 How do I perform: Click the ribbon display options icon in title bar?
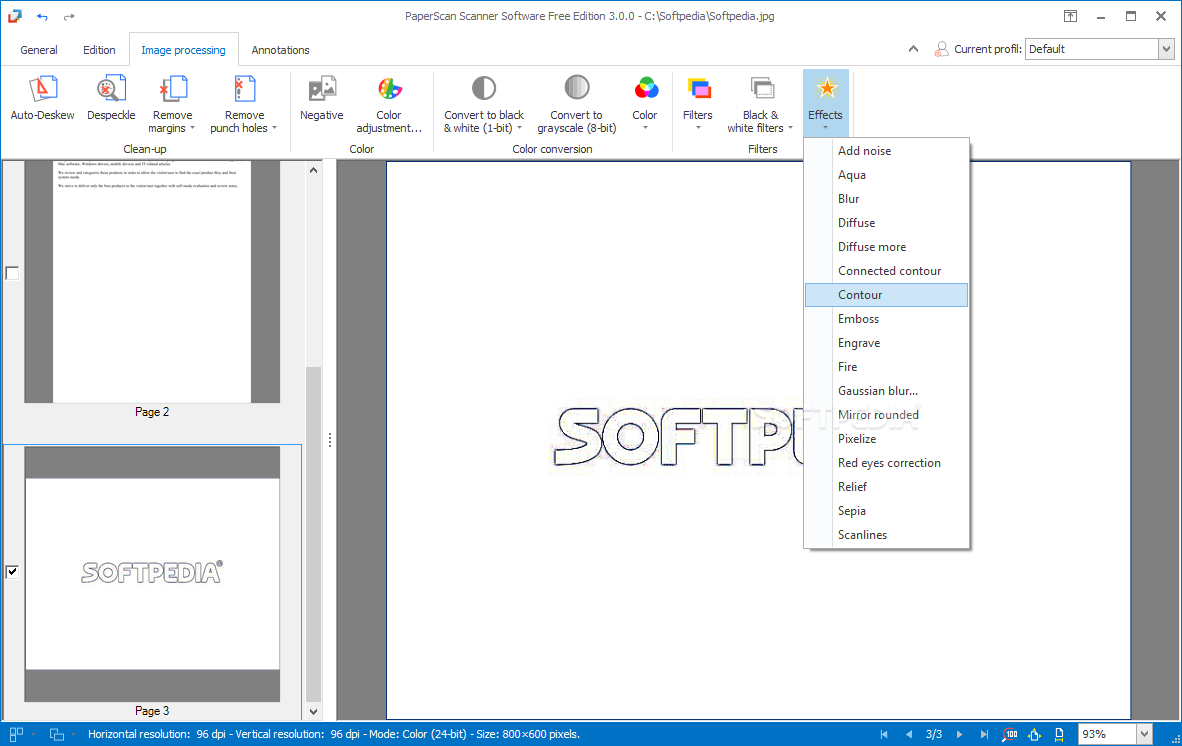(x=1070, y=17)
